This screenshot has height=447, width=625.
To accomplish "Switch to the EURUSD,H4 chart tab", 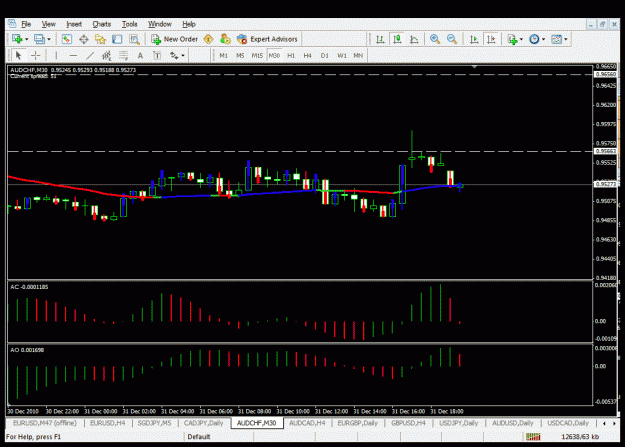I will coord(108,423).
